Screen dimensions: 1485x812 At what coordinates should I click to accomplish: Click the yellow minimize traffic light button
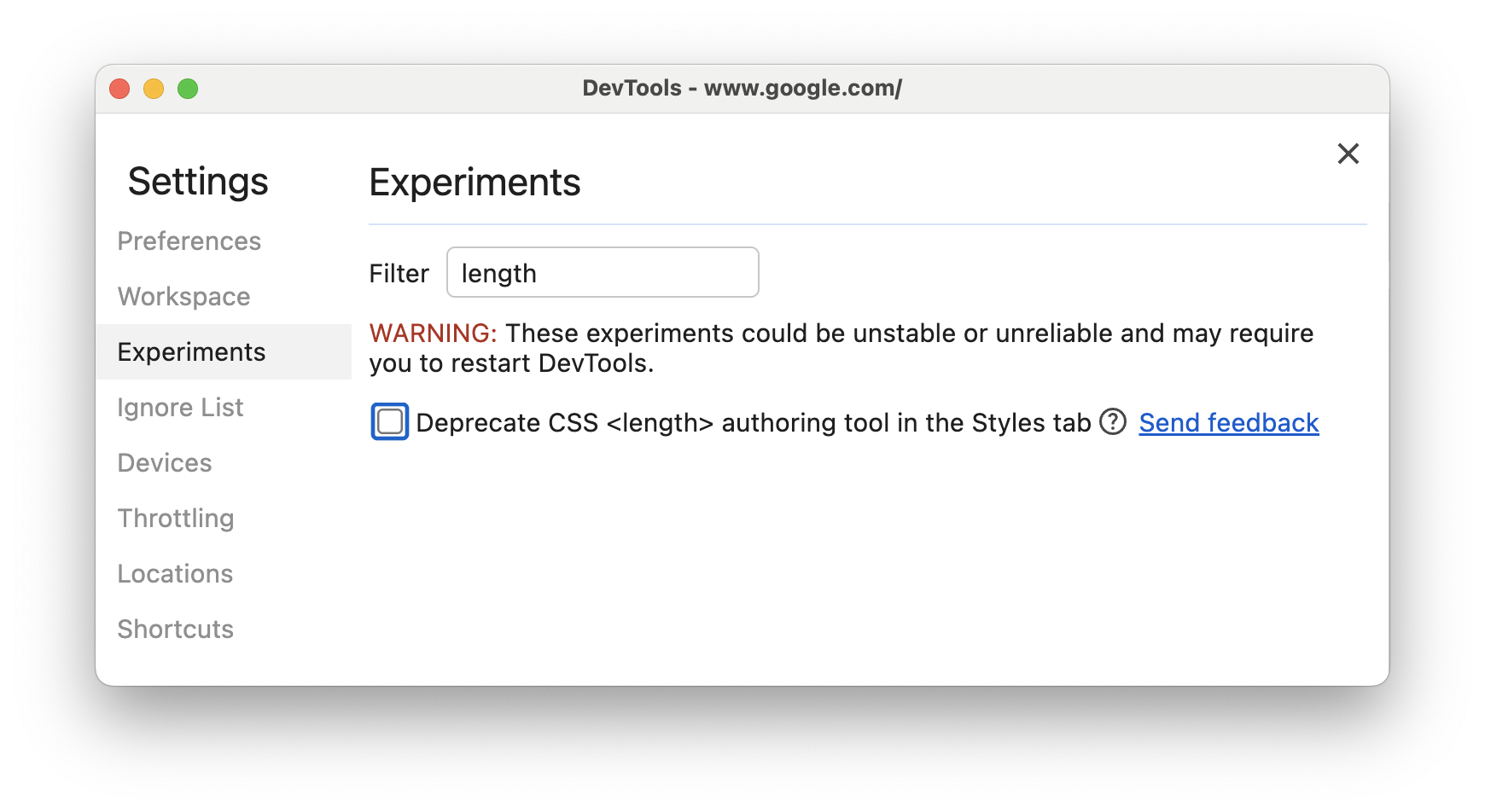154,88
